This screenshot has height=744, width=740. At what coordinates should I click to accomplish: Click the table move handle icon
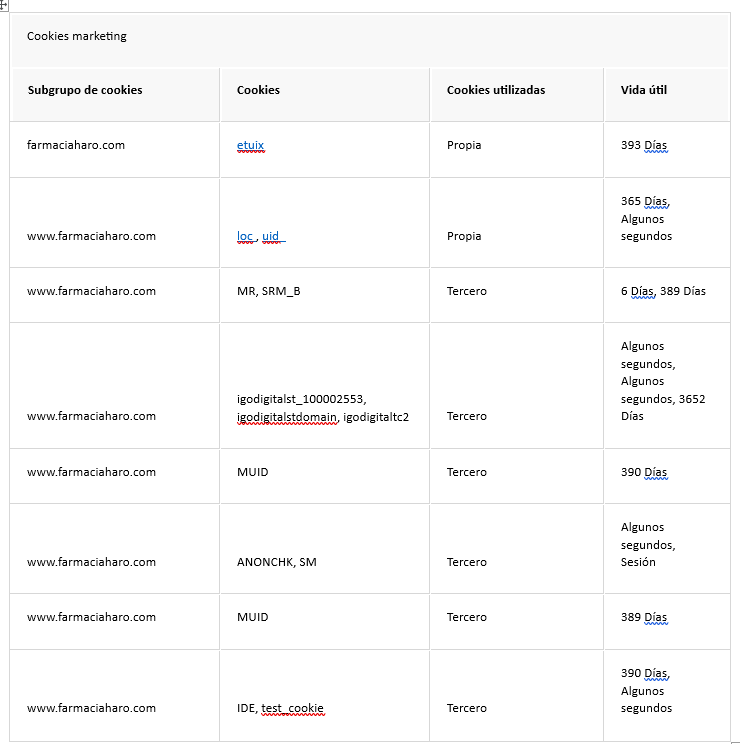click(3, 6)
